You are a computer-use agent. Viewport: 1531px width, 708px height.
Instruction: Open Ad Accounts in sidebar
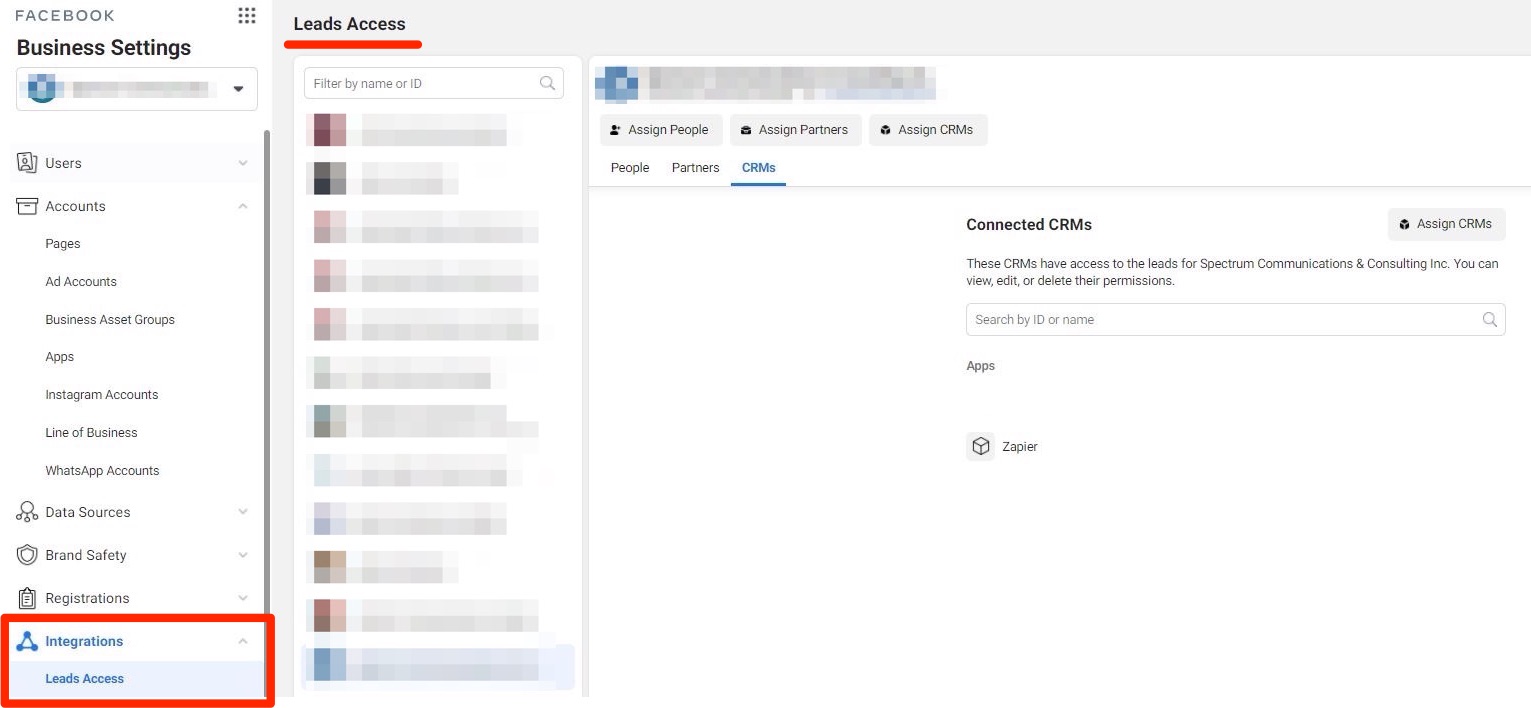(81, 282)
